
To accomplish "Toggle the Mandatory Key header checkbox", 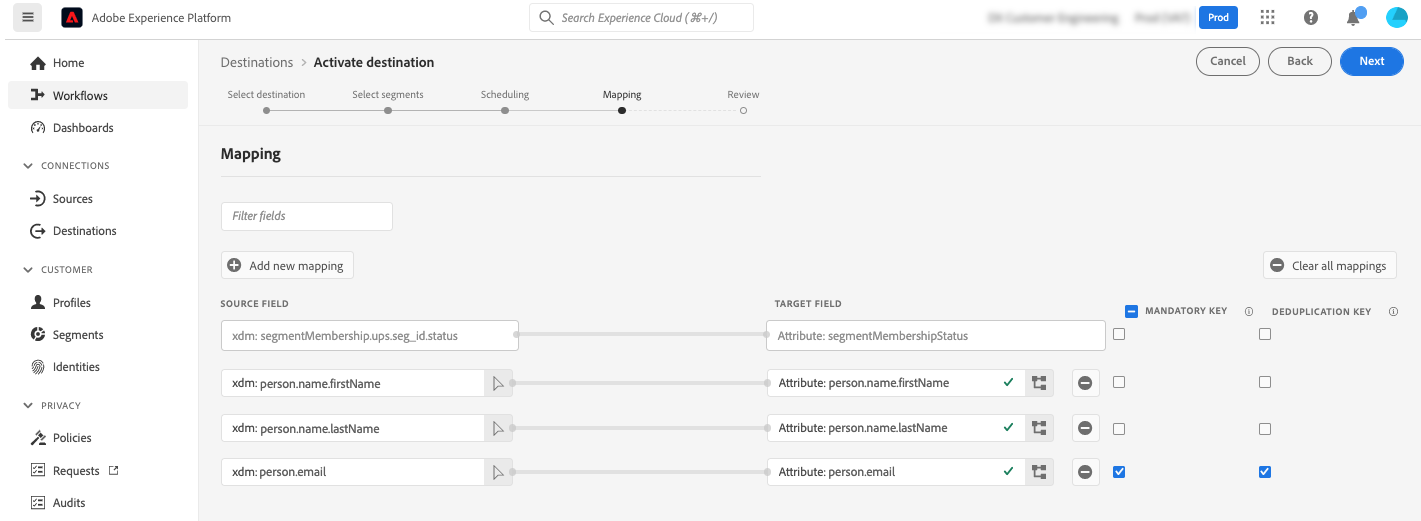I will click(1131, 311).
